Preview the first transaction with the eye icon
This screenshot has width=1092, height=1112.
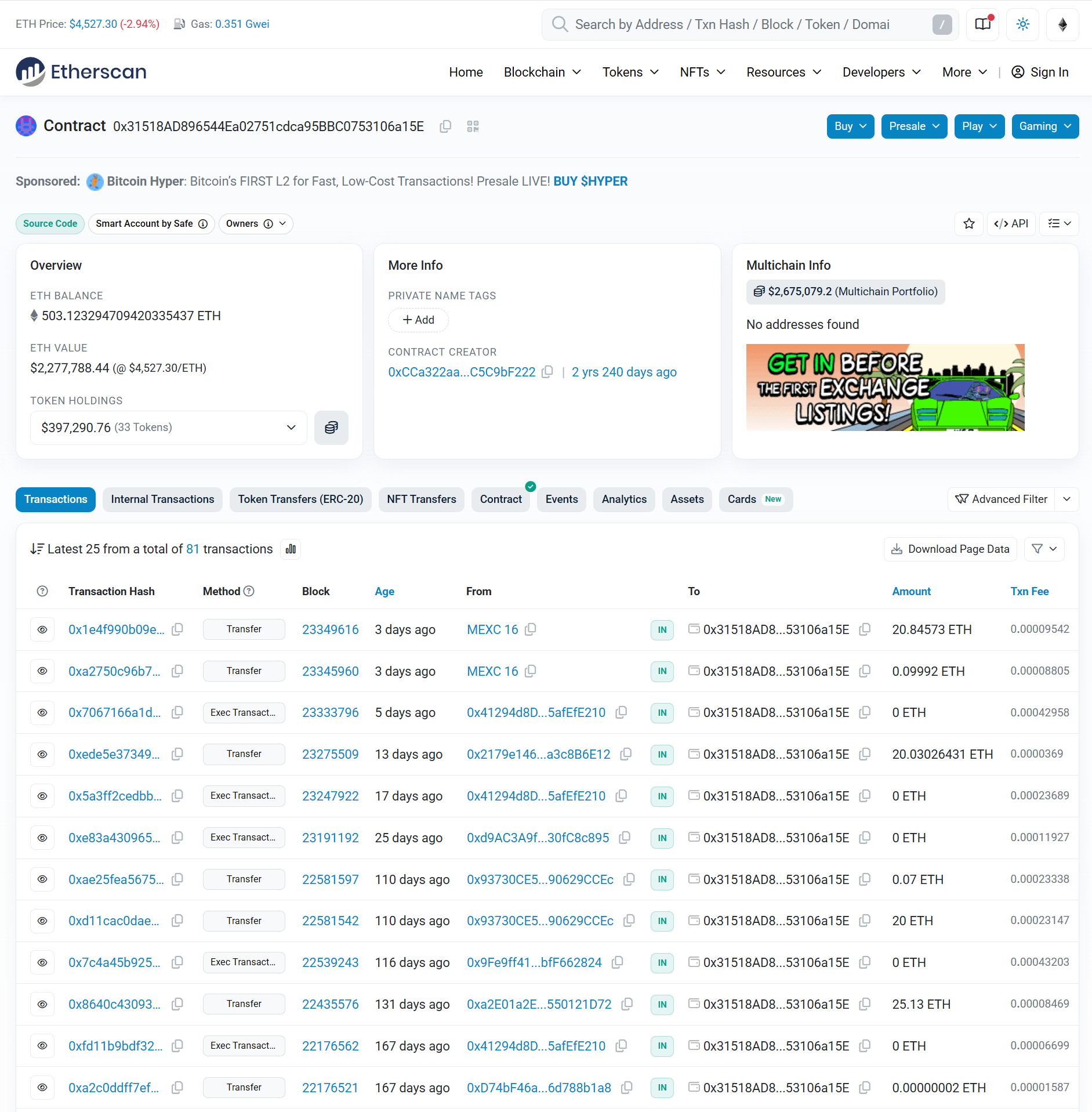click(x=42, y=629)
